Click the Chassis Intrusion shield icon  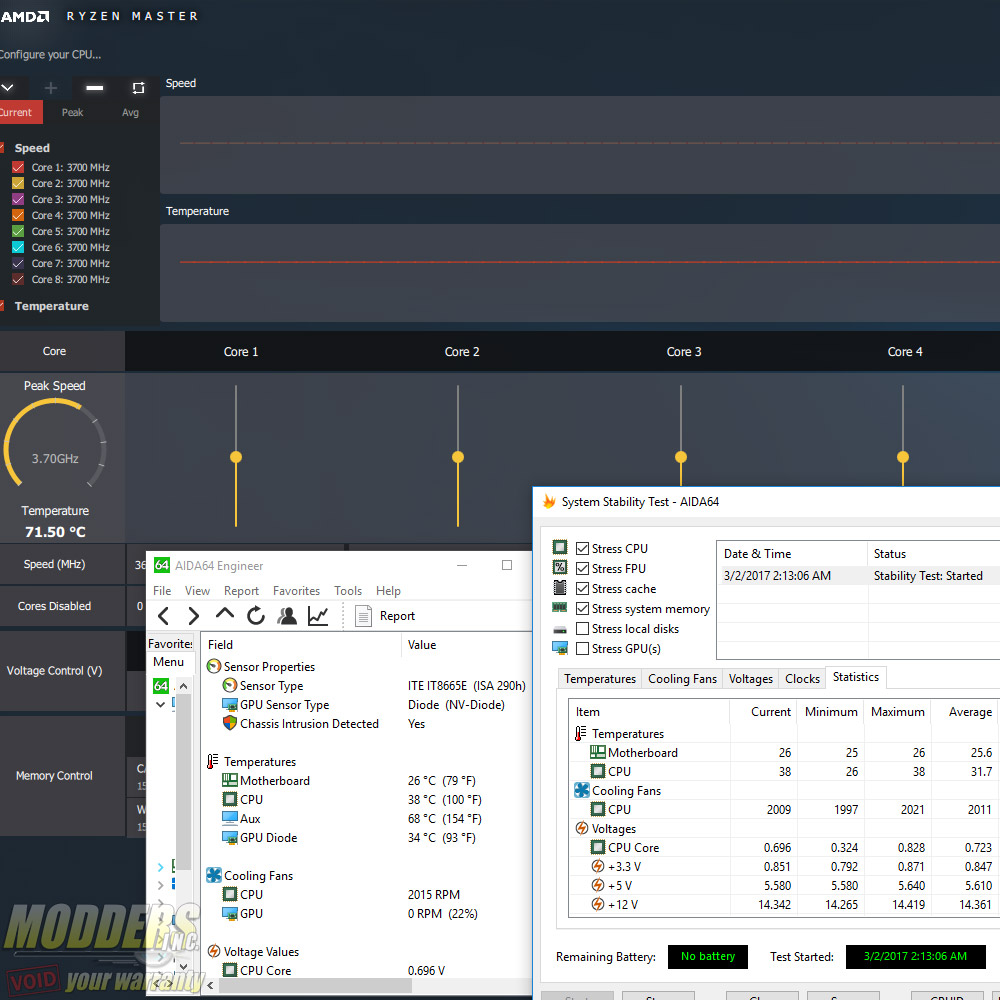[230, 723]
